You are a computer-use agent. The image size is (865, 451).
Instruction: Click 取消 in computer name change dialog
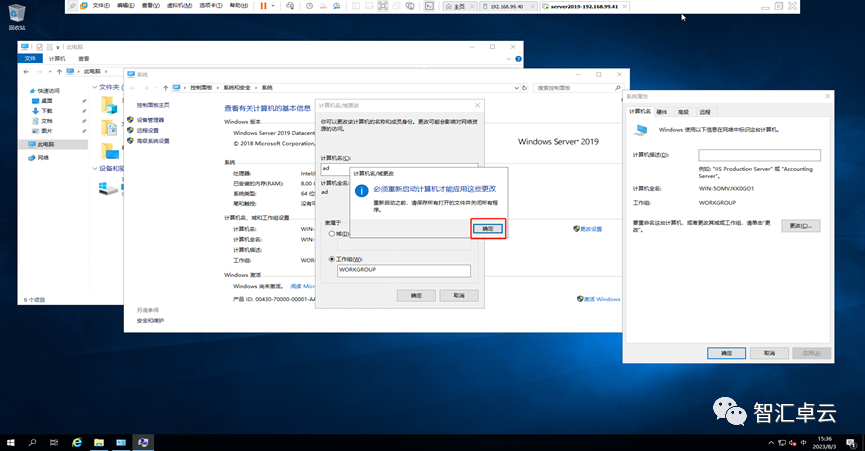pos(459,296)
